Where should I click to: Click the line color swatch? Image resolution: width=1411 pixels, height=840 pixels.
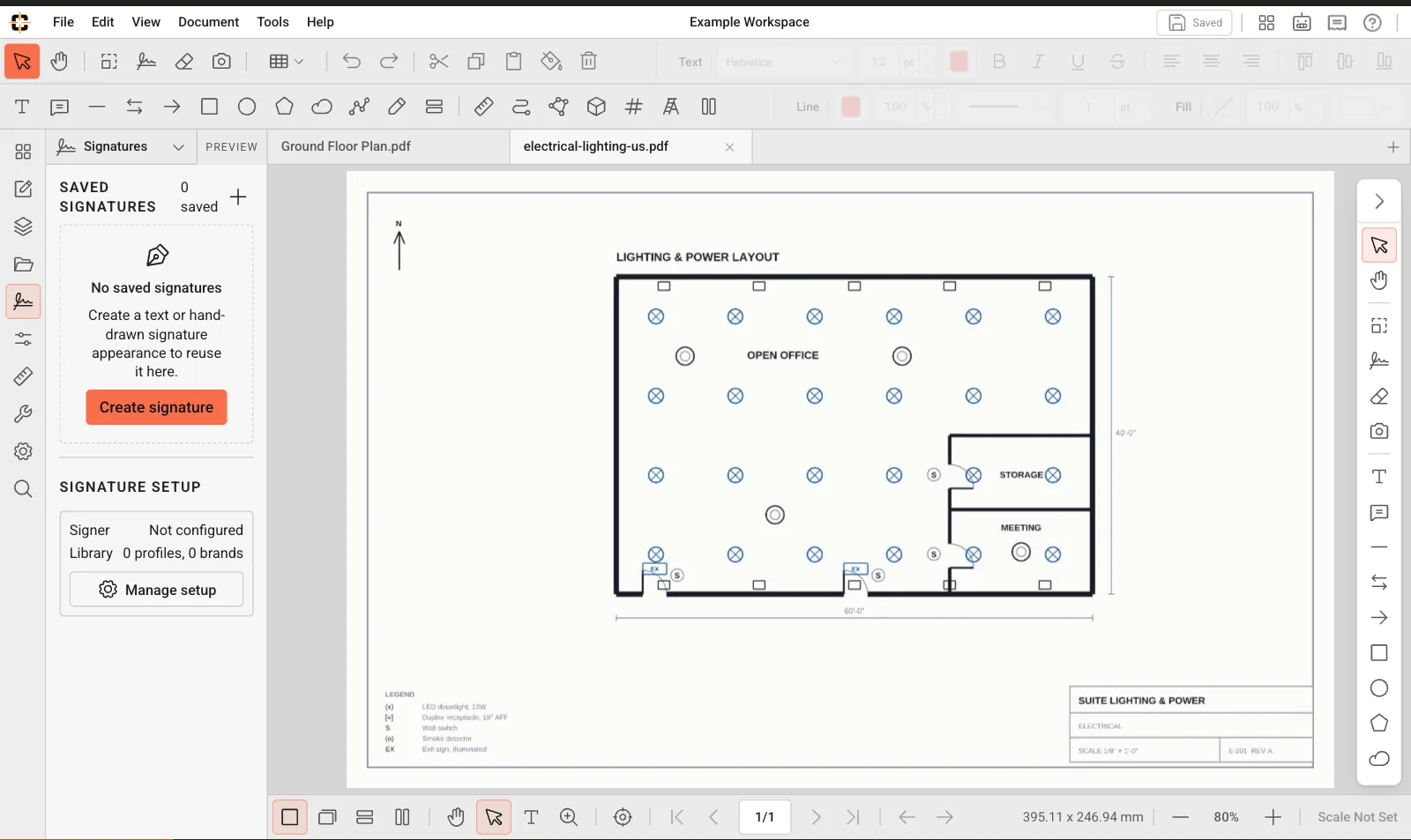(851, 107)
